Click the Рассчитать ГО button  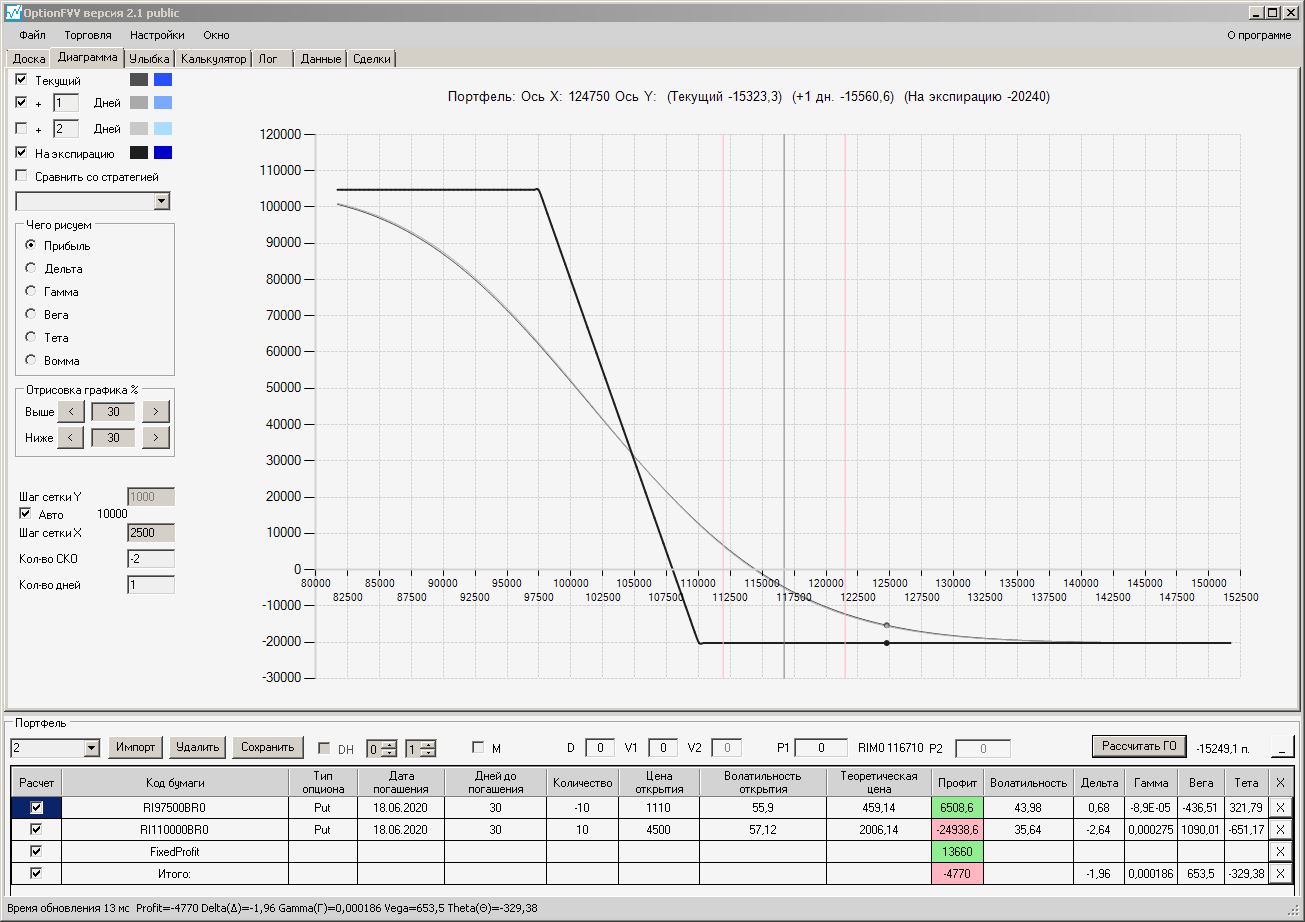(x=1139, y=746)
